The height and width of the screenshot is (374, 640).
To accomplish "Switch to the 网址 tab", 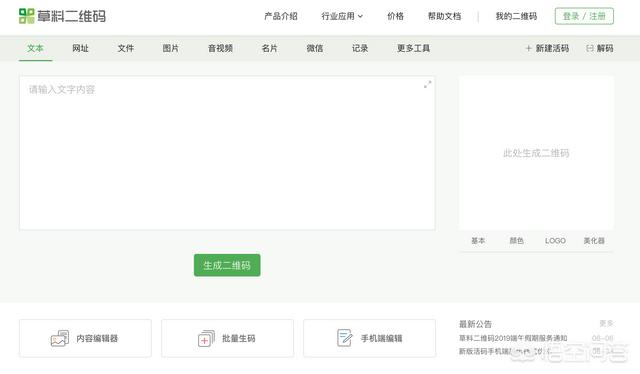I will pyautogui.click(x=80, y=48).
